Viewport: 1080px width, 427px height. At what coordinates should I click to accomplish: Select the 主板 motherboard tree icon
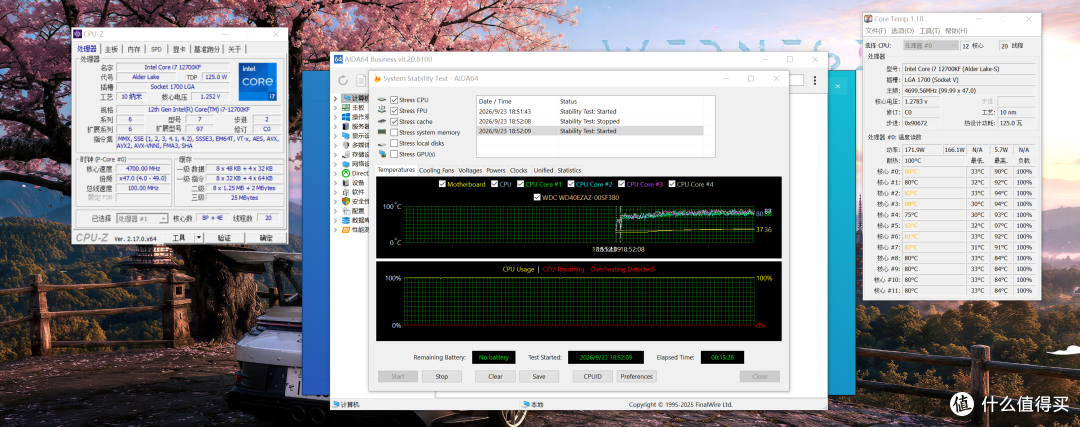[346, 107]
